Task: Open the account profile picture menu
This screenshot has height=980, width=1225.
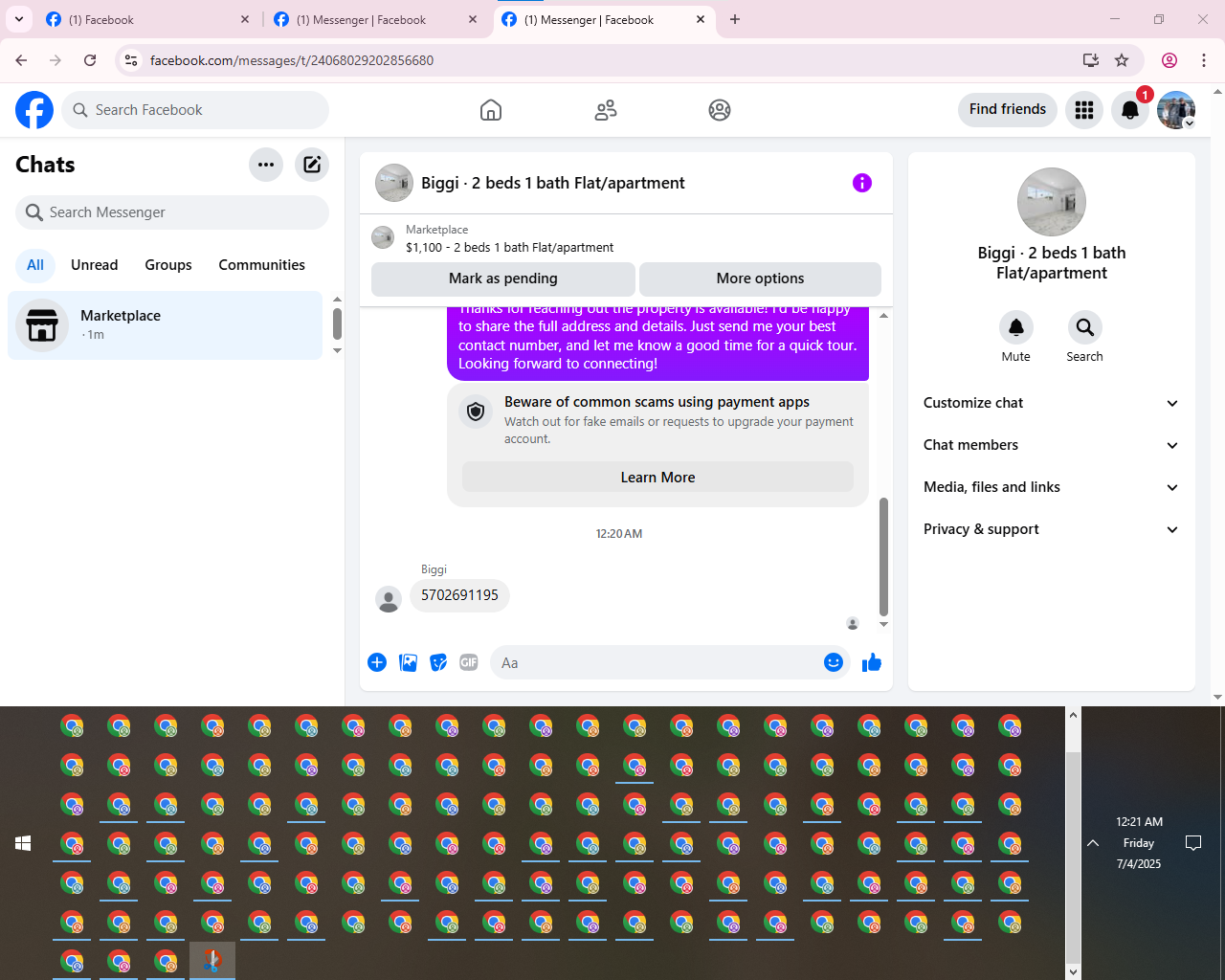Action: pos(1176,110)
